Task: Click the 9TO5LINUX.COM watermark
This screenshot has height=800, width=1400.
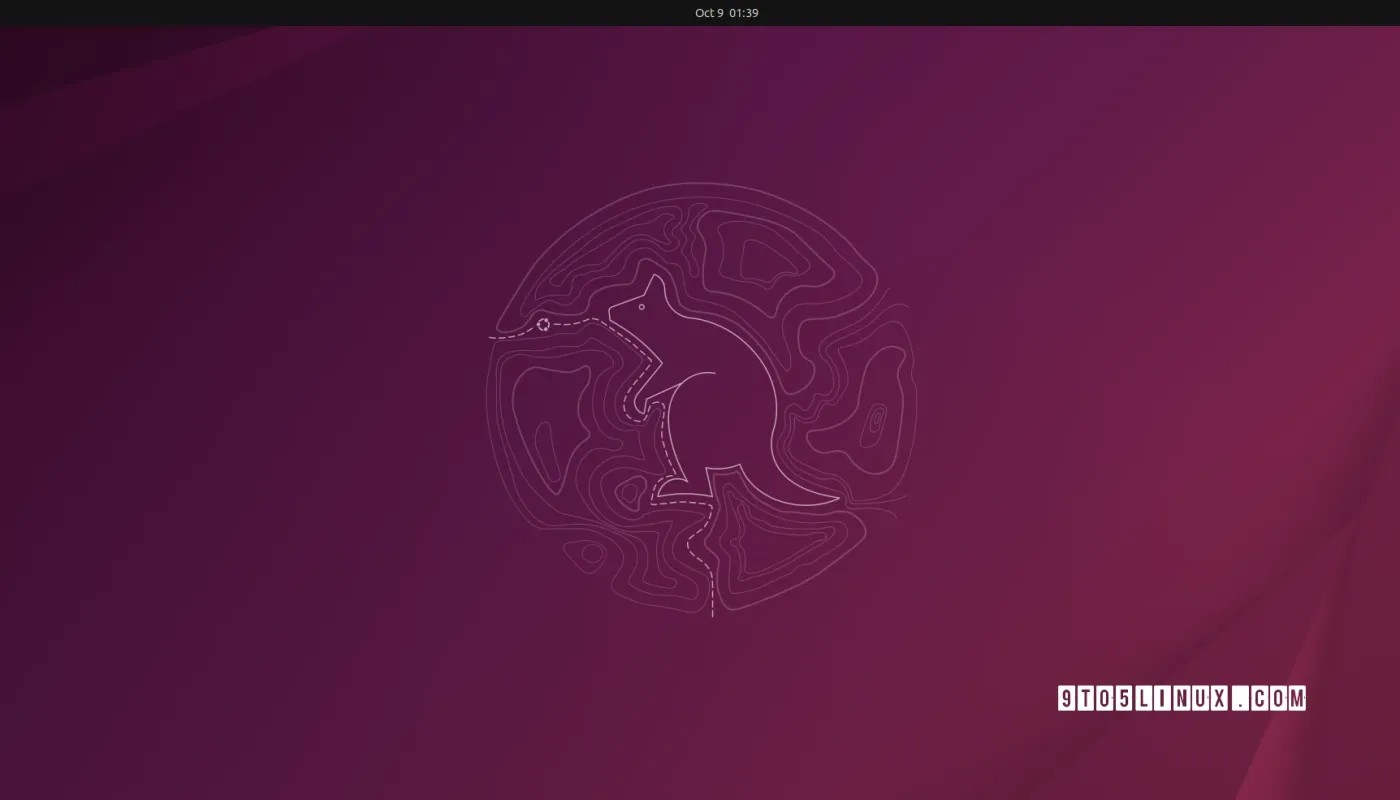Action: [x=1184, y=697]
